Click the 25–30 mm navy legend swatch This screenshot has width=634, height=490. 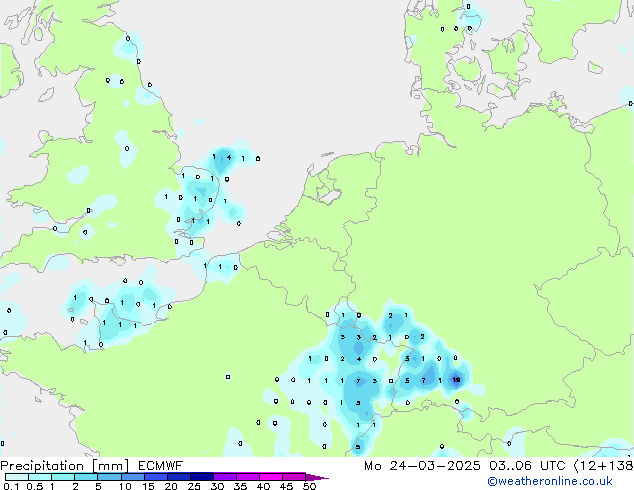coord(202,477)
